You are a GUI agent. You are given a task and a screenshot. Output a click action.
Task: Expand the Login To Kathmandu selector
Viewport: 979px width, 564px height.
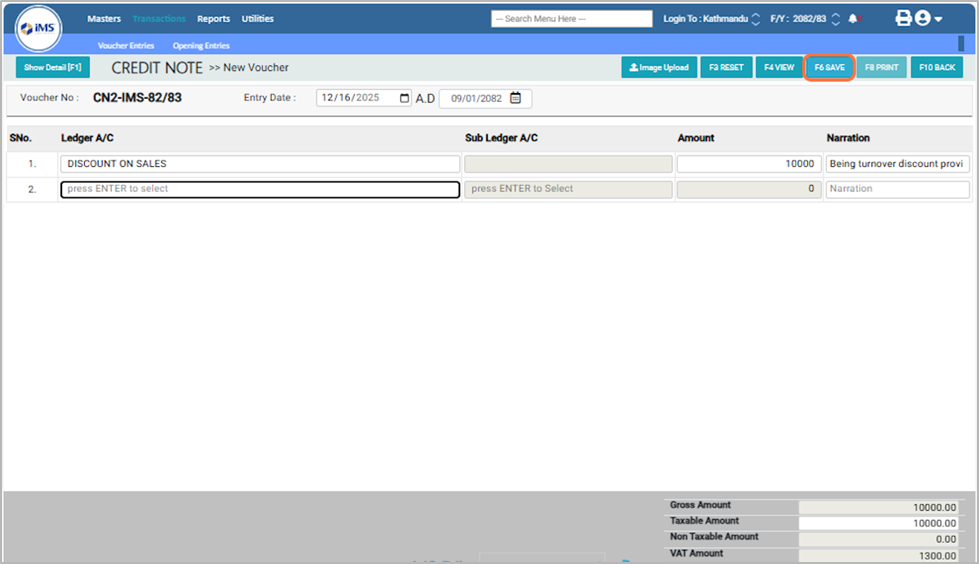pos(756,19)
